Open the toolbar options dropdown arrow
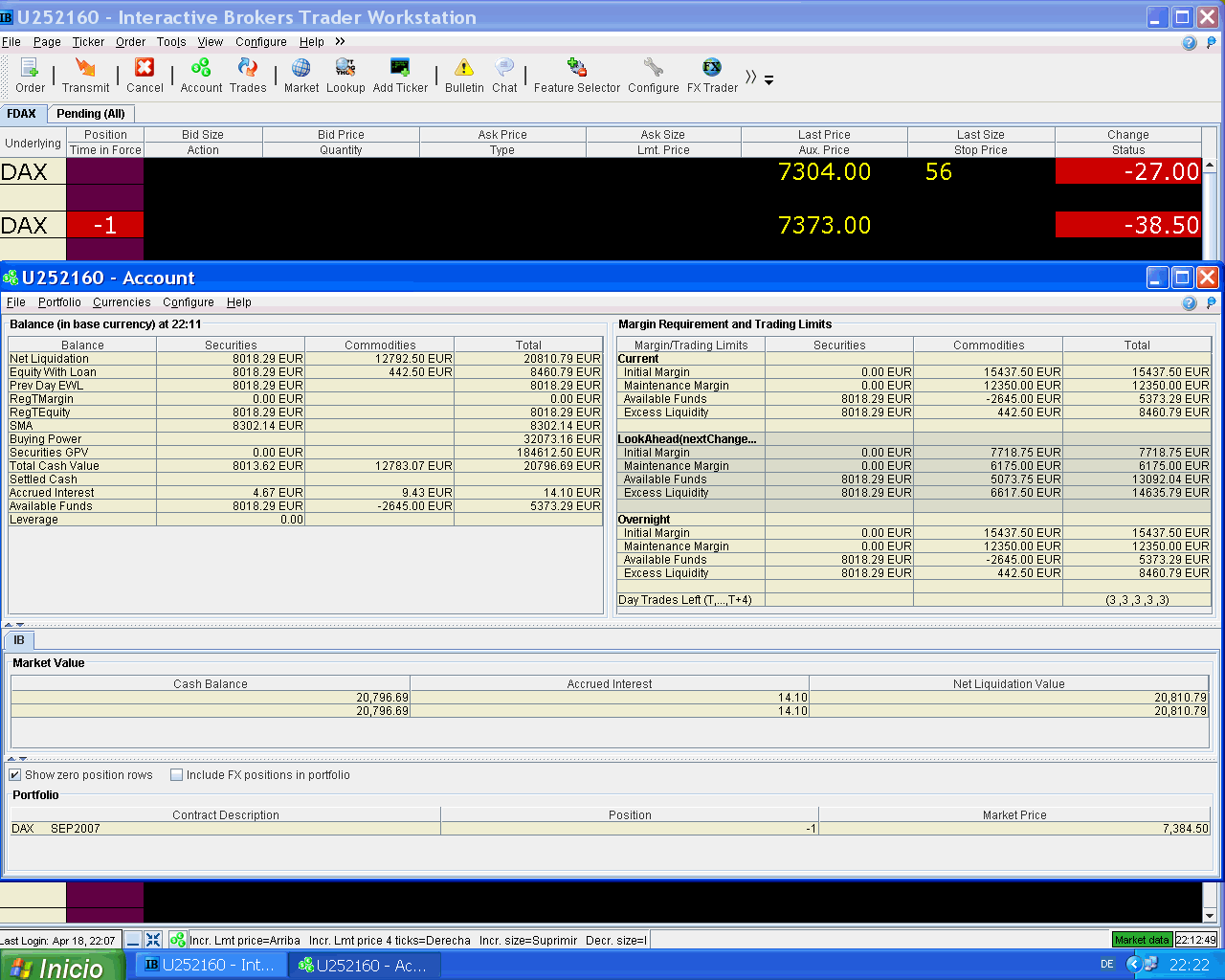The image size is (1225, 980). coord(768,80)
